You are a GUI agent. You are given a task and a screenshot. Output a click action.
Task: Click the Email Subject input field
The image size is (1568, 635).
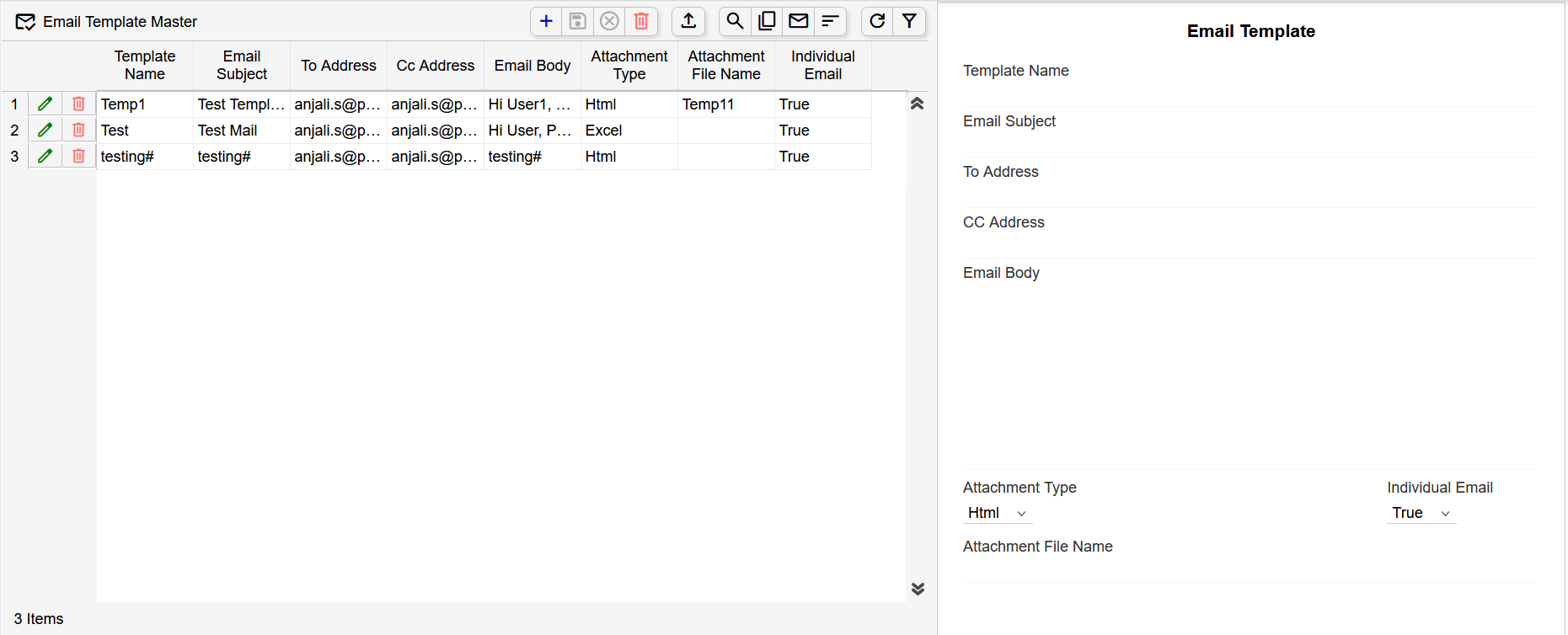1250,145
